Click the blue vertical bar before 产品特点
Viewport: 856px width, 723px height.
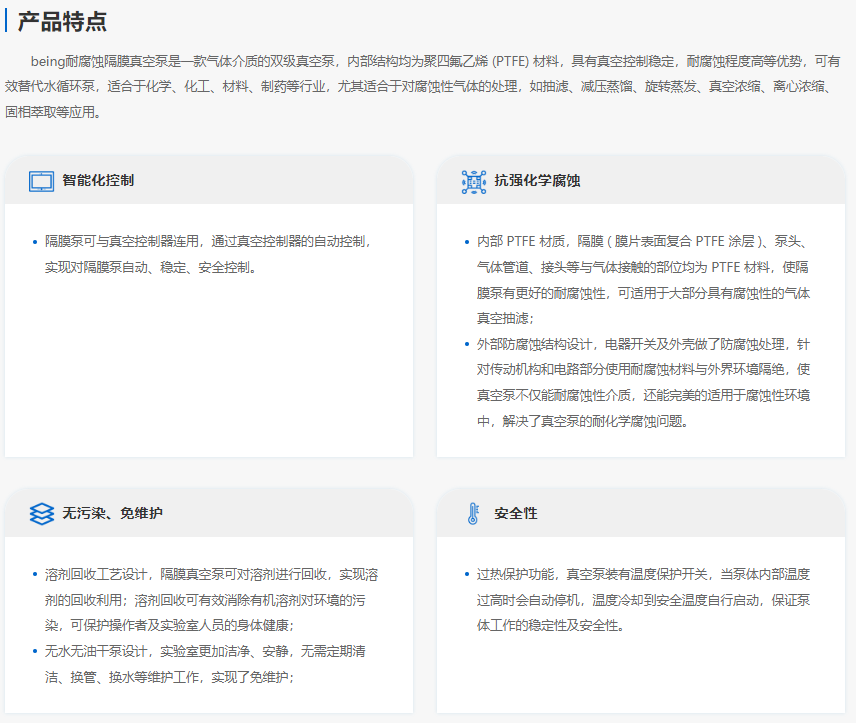(x=7, y=21)
